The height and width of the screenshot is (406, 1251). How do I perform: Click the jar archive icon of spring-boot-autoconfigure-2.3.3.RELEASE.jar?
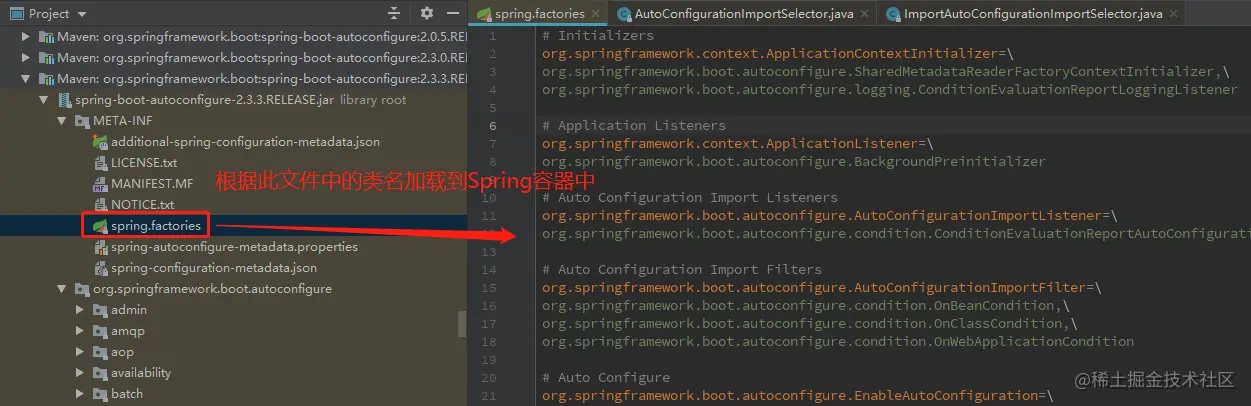coord(64,99)
